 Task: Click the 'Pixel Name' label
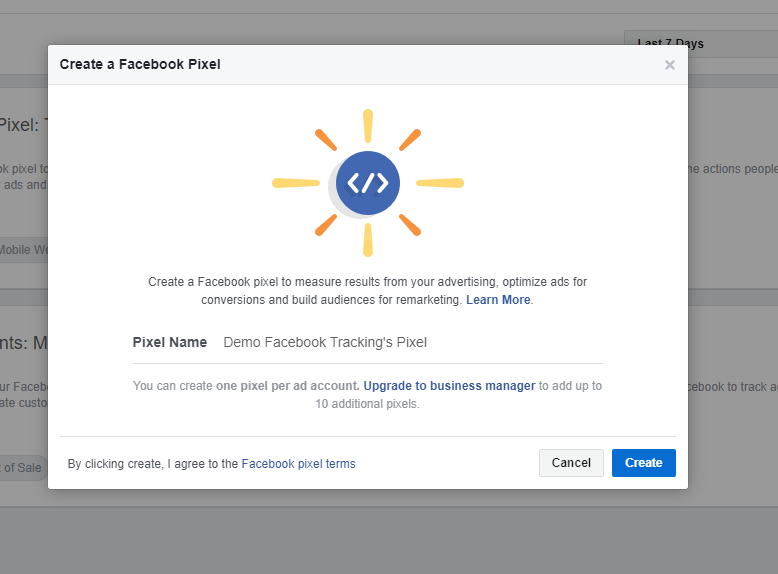(170, 342)
